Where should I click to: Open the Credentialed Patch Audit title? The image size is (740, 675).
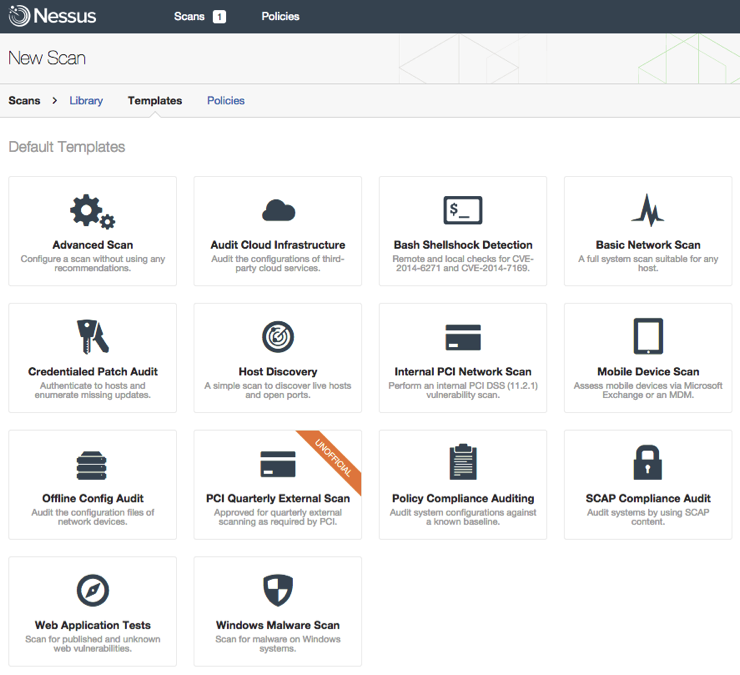tap(92, 371)
